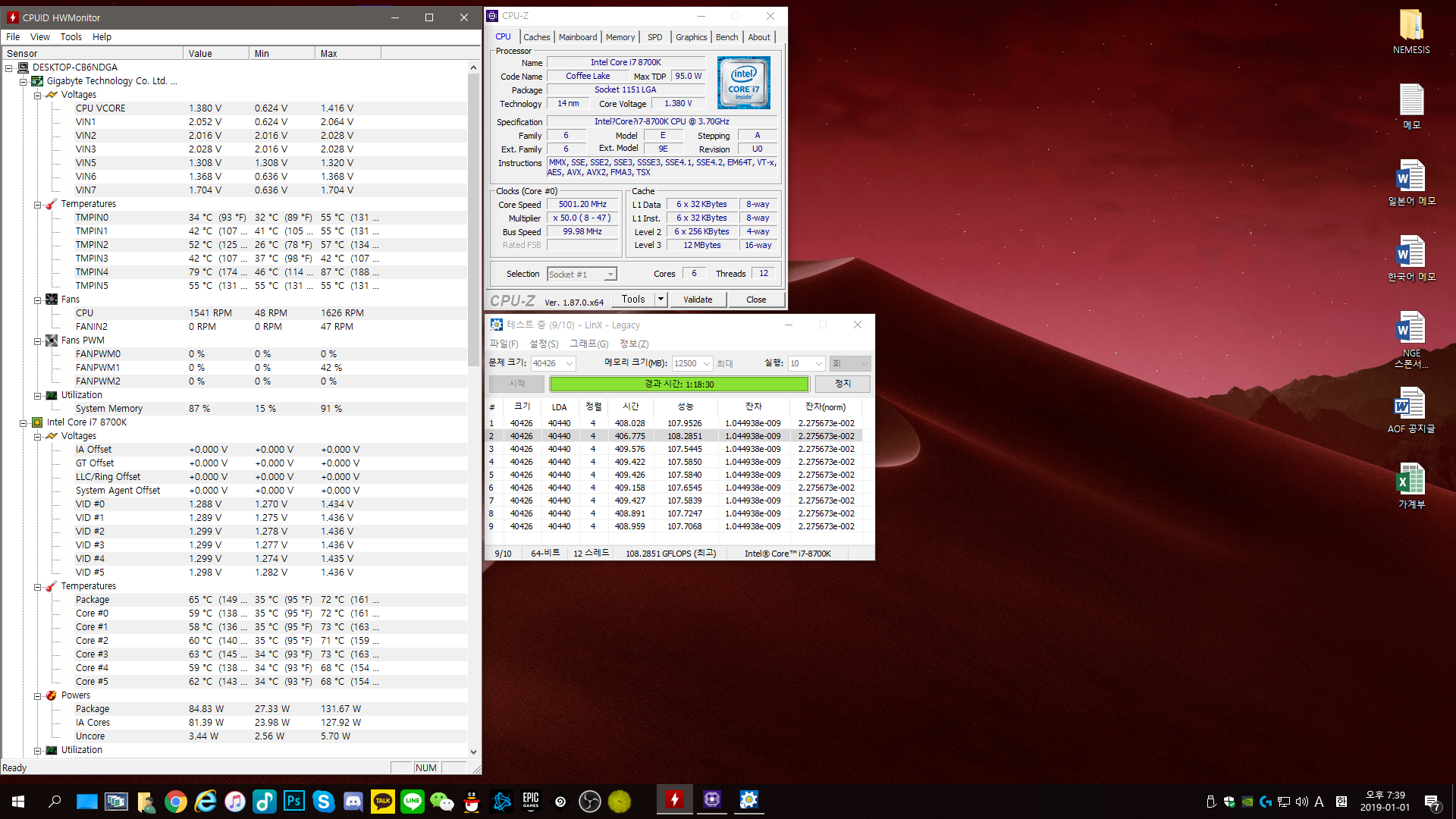Collapse the Fans PWM tree section
The height and width of the screenshot is (819, 1456).
click(37, 340)
